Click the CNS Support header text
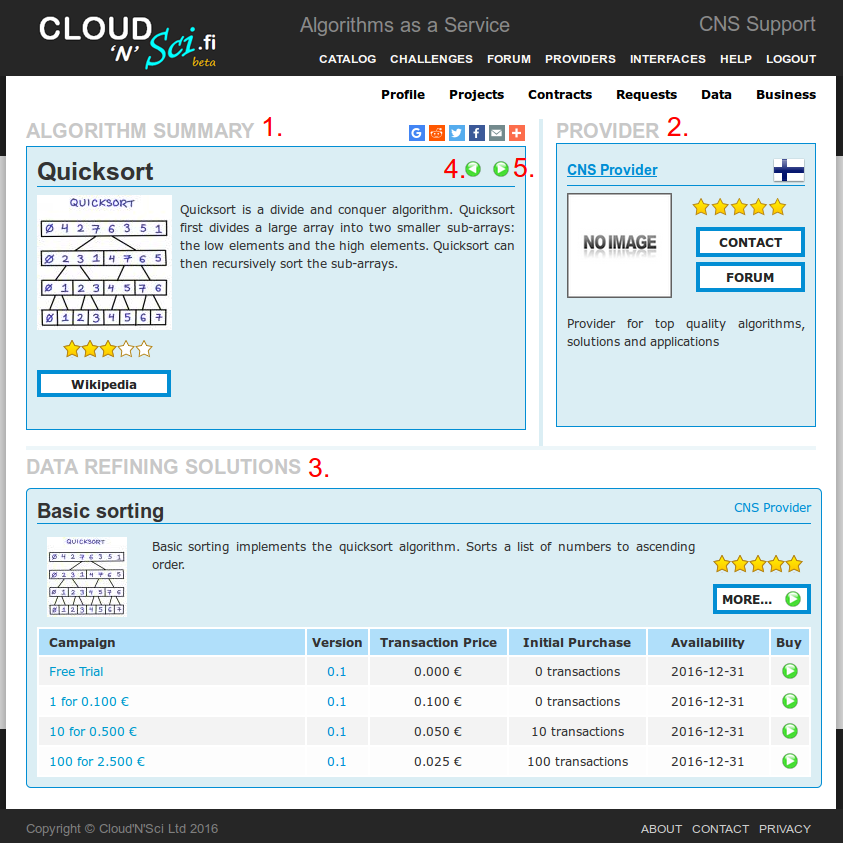Viewport: 843px width, 843px height. (x=757, y=25)
